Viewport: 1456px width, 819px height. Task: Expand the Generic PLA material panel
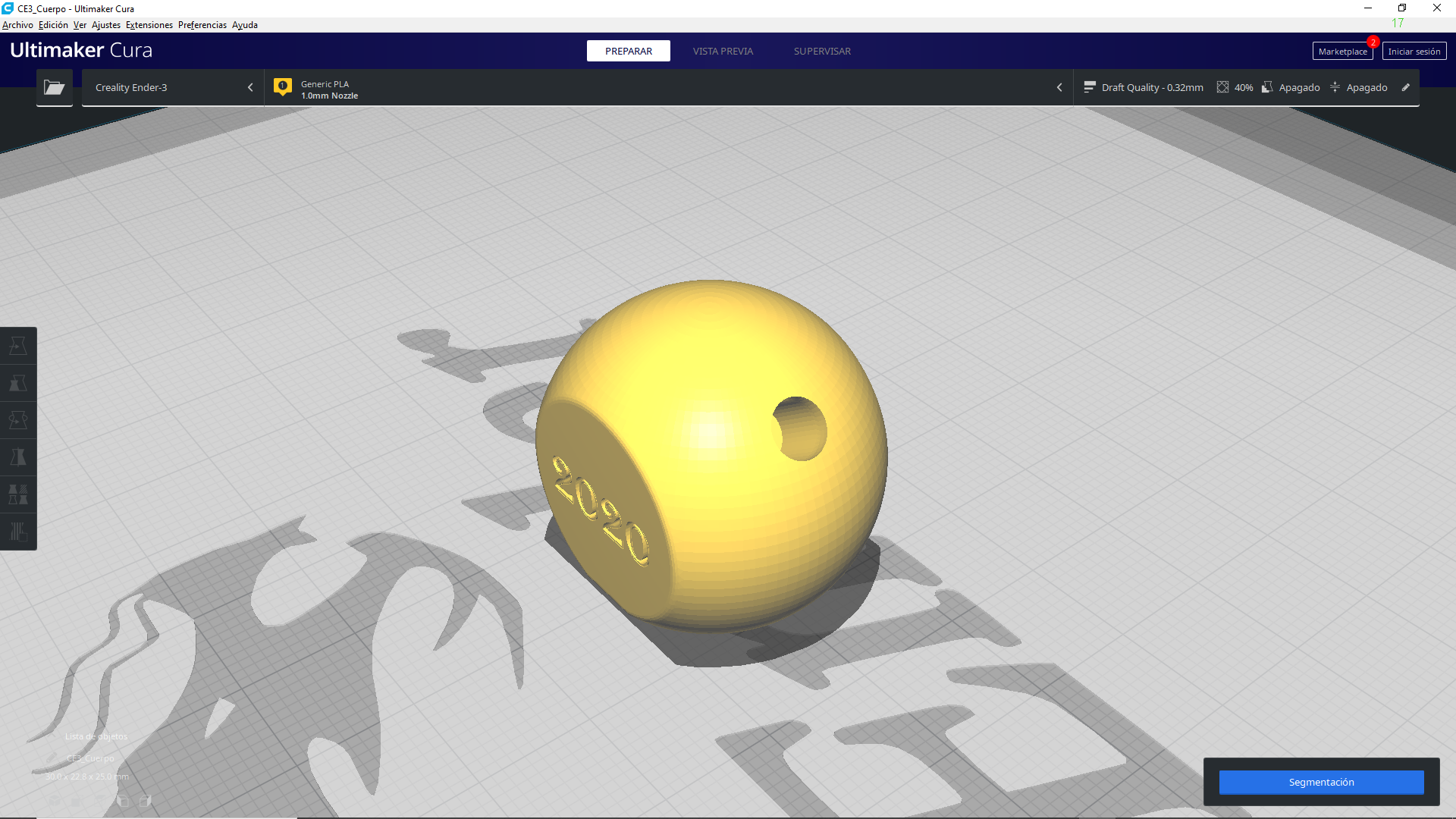click(x=667, y=88)
